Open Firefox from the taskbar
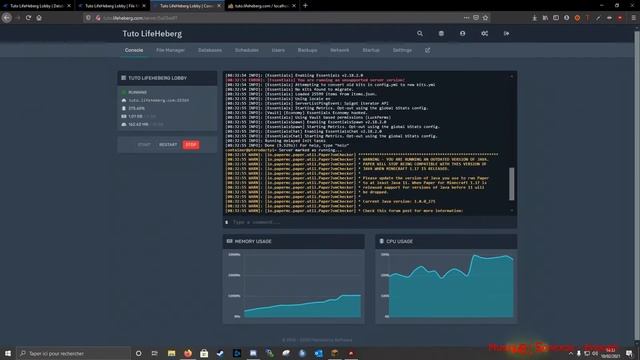The height and width of the screenshot is (360, 640). pos(188,353)
